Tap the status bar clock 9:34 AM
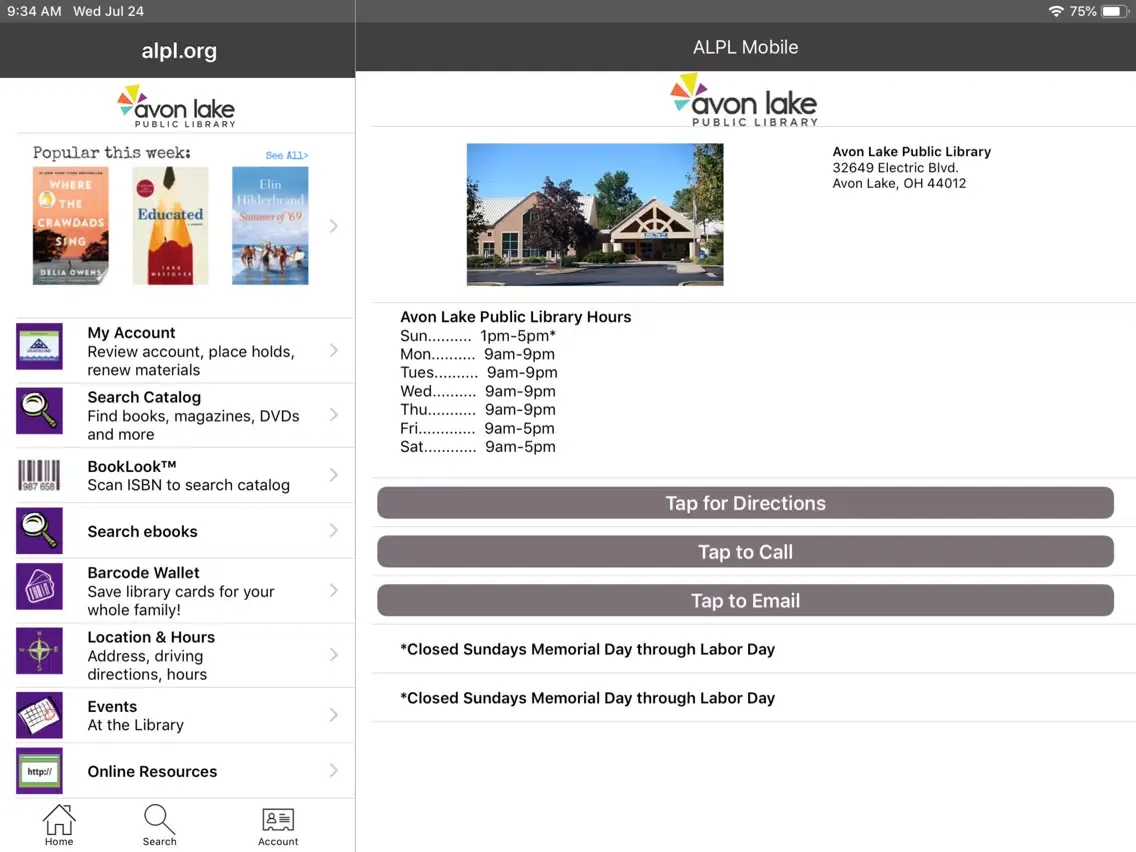This screenshot has width=1136, height=852. 34,11
